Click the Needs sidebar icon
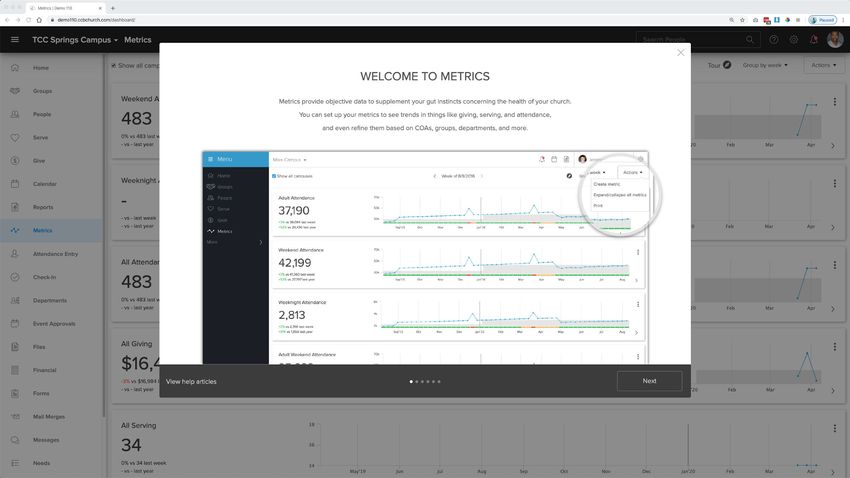This screenshot has width=850, height=478. (15, 463)
